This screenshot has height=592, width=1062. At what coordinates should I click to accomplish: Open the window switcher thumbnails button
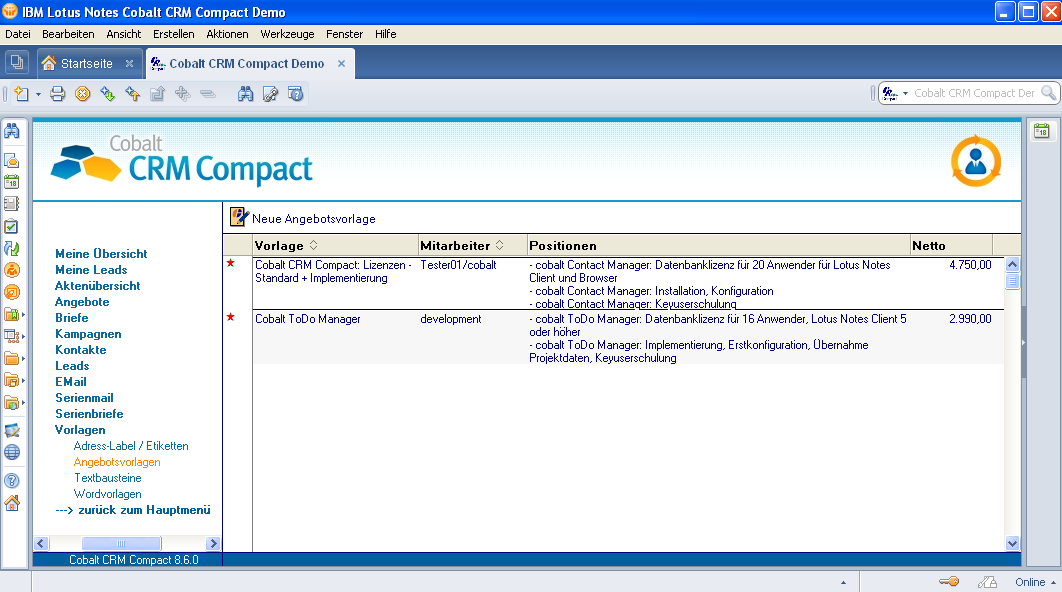(x=16, y=63)
